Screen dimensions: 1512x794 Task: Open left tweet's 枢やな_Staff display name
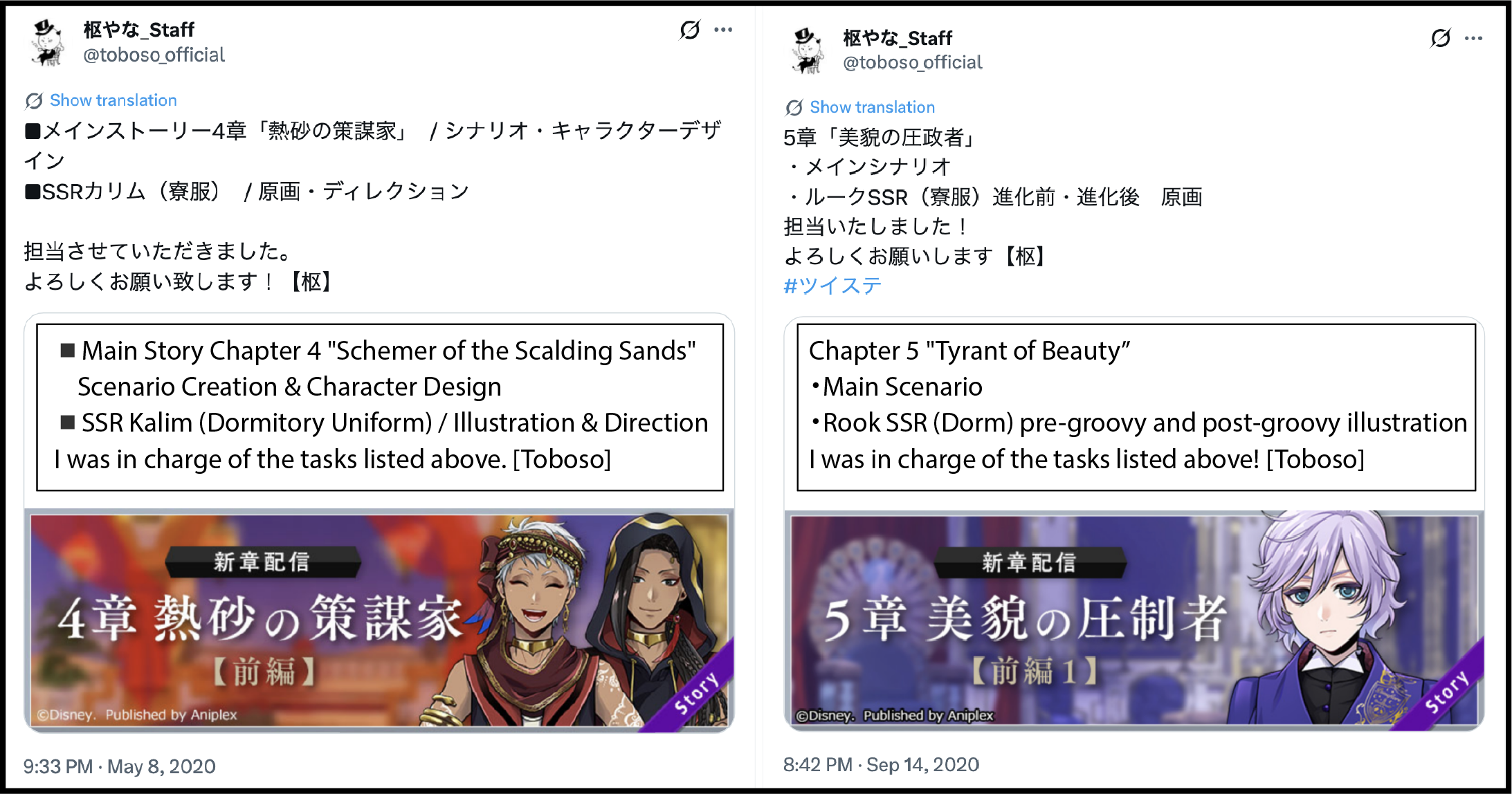138,30
